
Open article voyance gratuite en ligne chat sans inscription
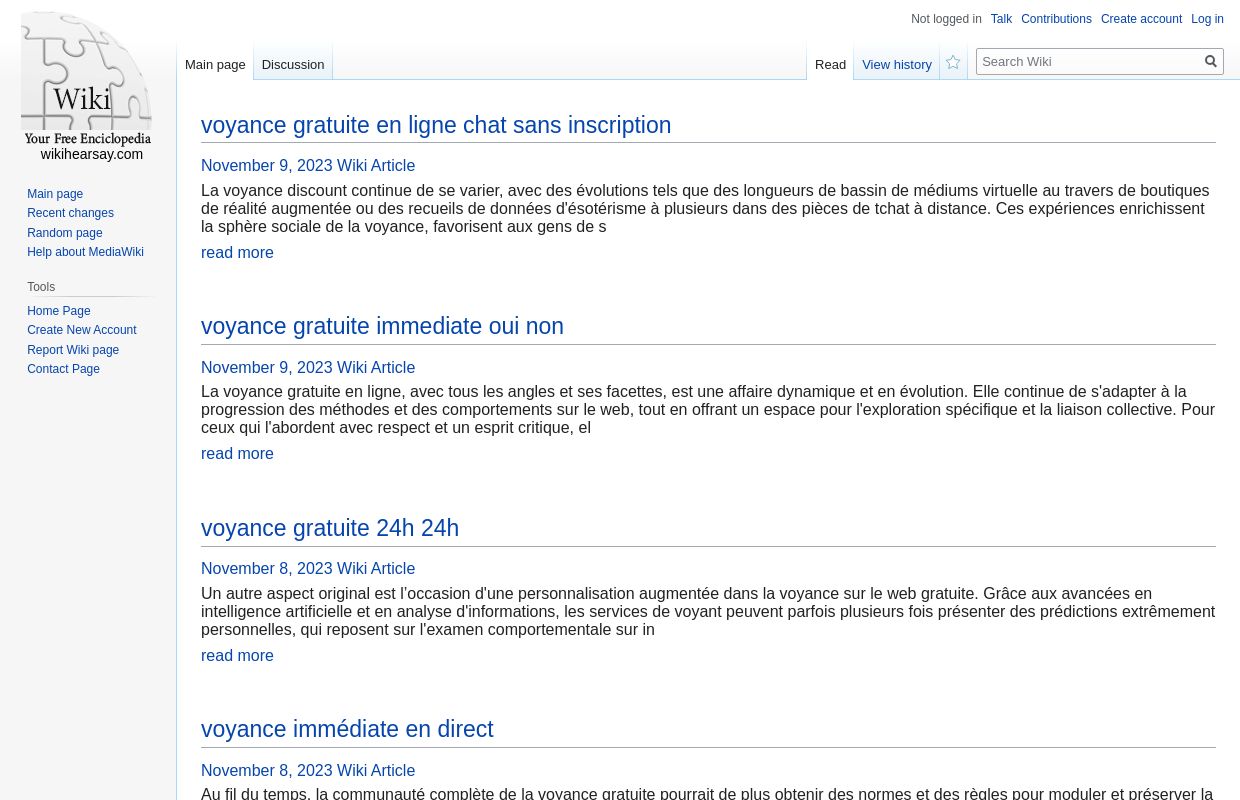tap(436, 125)
